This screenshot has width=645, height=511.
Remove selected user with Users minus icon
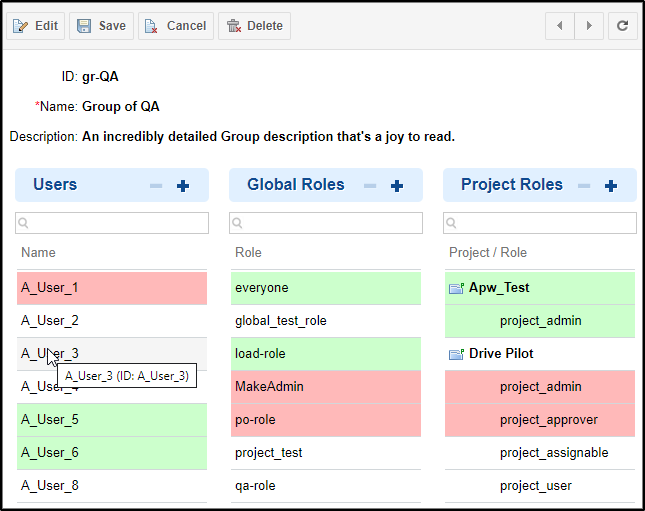pos(156,186)
